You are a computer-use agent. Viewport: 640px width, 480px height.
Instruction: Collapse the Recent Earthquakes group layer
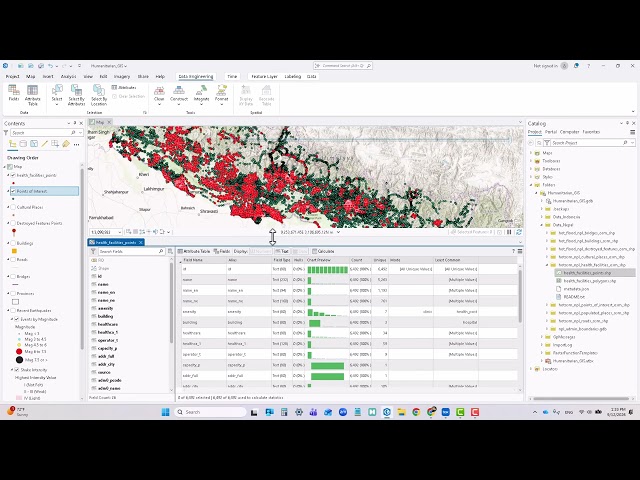[x=8, y=311]
